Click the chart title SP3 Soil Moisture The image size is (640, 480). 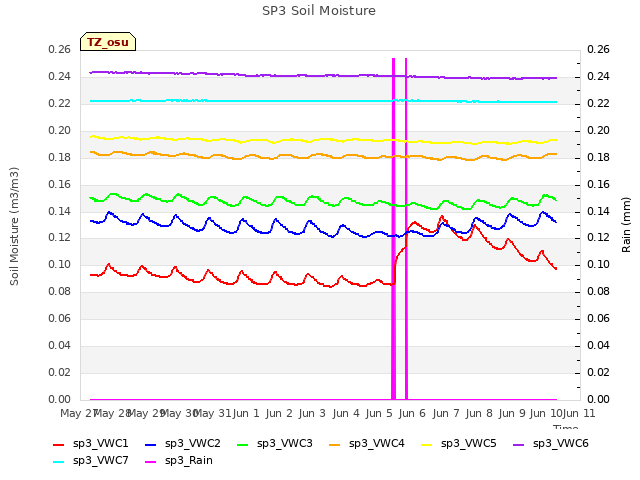[x=319, y=11]
